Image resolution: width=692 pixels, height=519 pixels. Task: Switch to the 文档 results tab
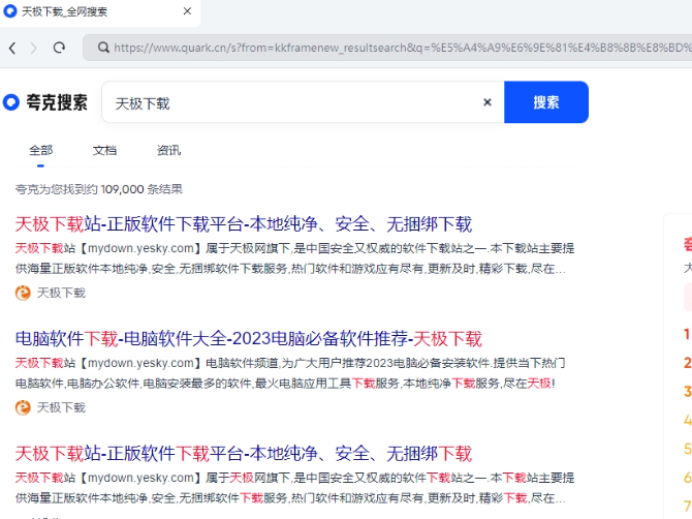click(x=105, y=150)
